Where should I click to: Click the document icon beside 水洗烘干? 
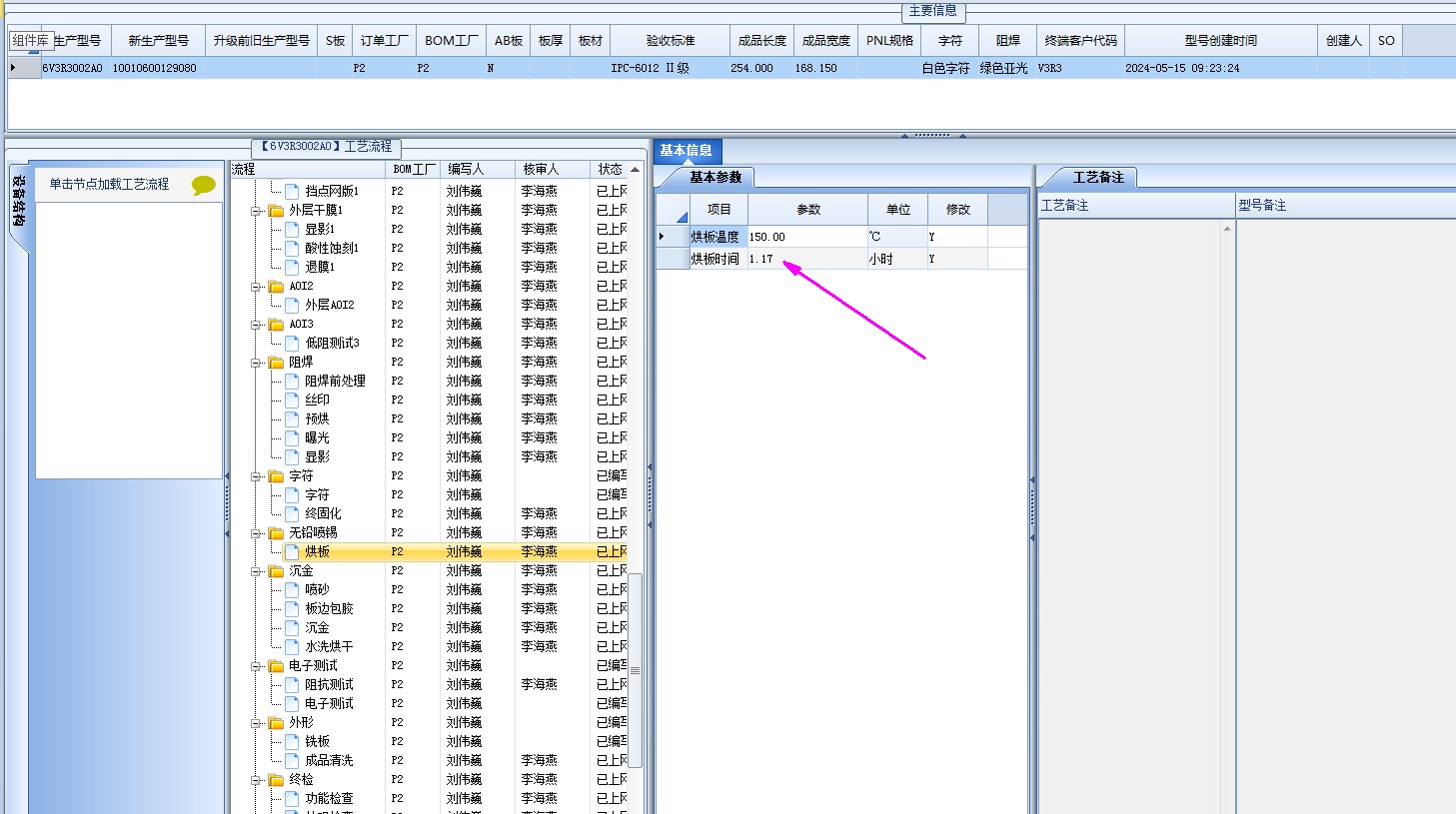(x=292, y=646)
